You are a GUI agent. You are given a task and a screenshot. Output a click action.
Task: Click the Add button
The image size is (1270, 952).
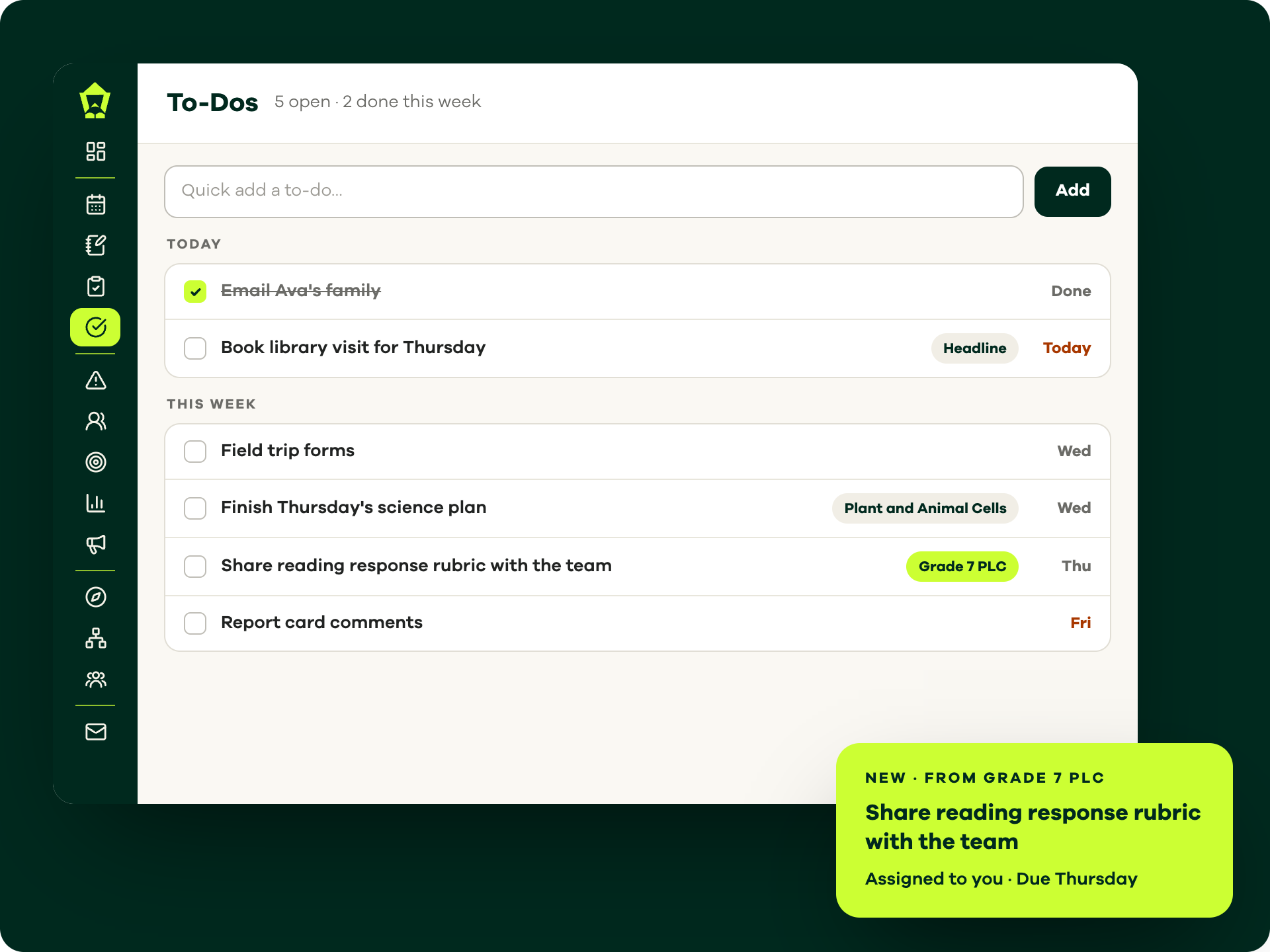[x=1072, y=191]
